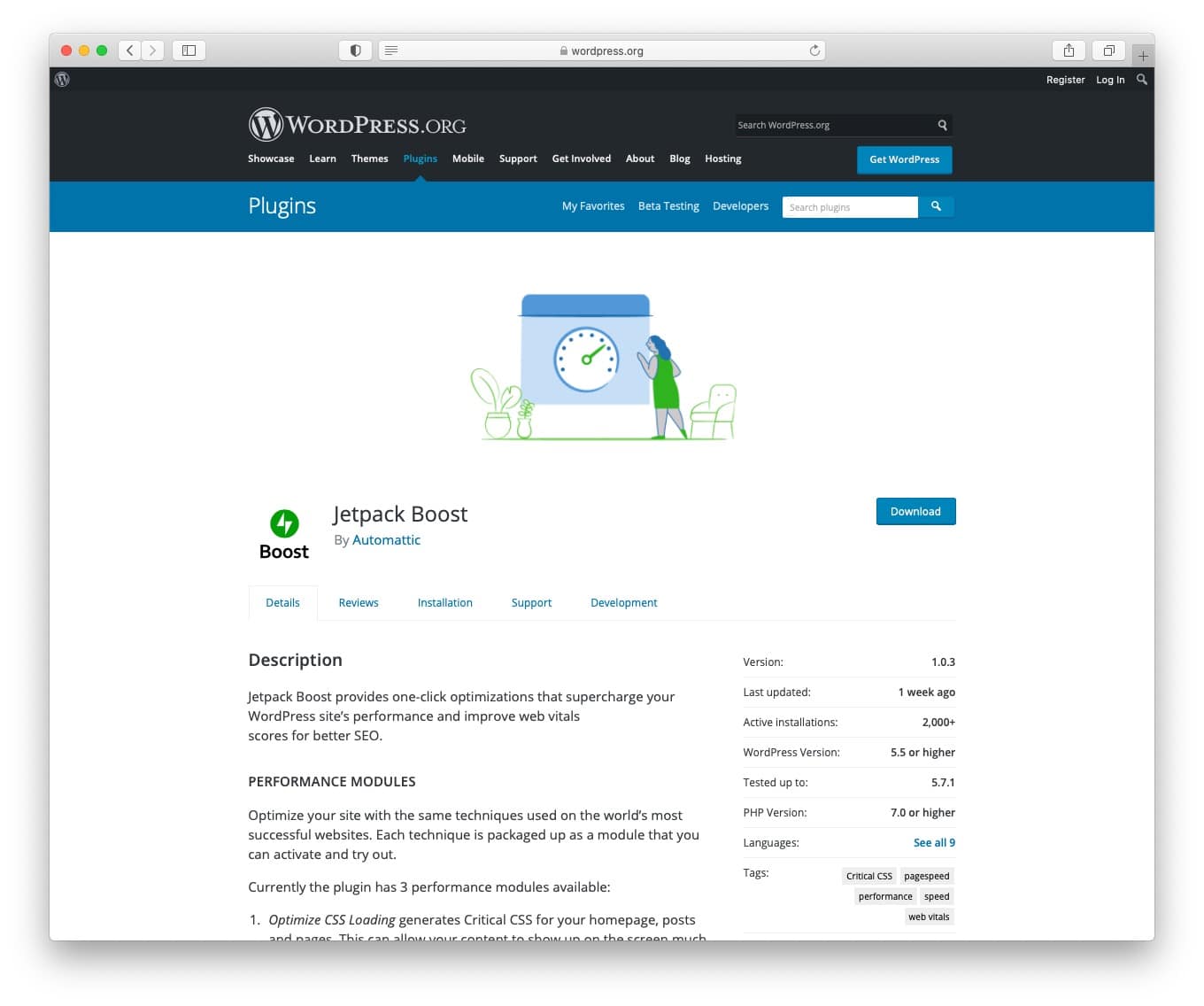Viewport: 1204px width, 1006px height.
Task: Select Themes in the main navigation
Action: coord(369,159)
